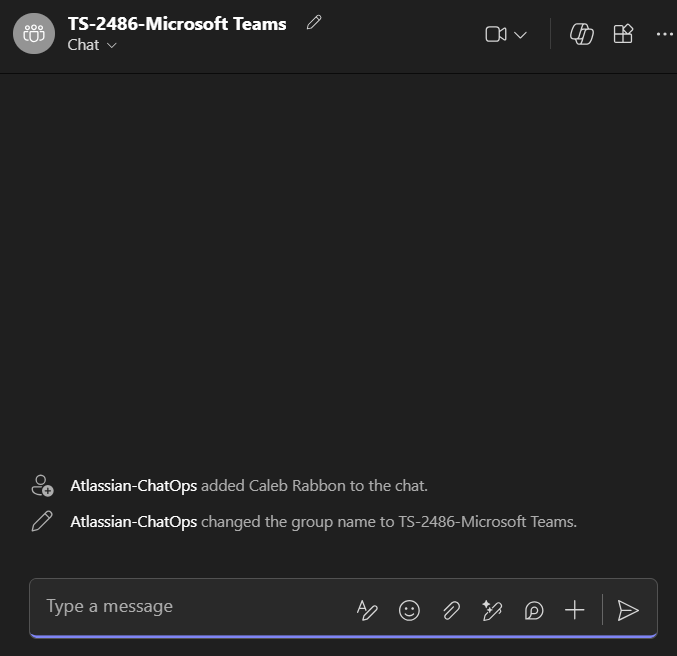Viewport: 677px width, 656px height.
Task: Click the TS-2486-Microsoft Teams chat title
Action: pos(177,24)
